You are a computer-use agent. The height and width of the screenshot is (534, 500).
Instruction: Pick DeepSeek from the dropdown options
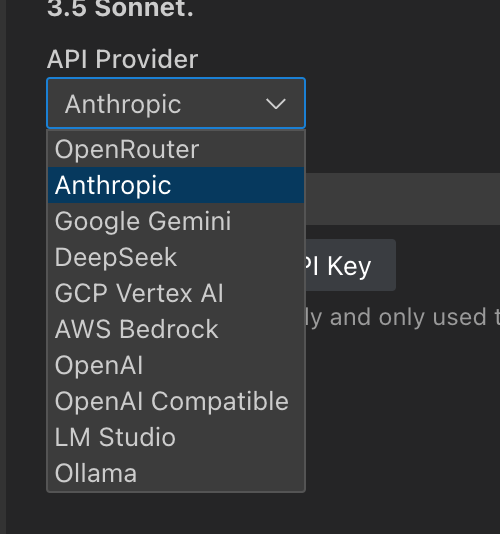[176, 257]
